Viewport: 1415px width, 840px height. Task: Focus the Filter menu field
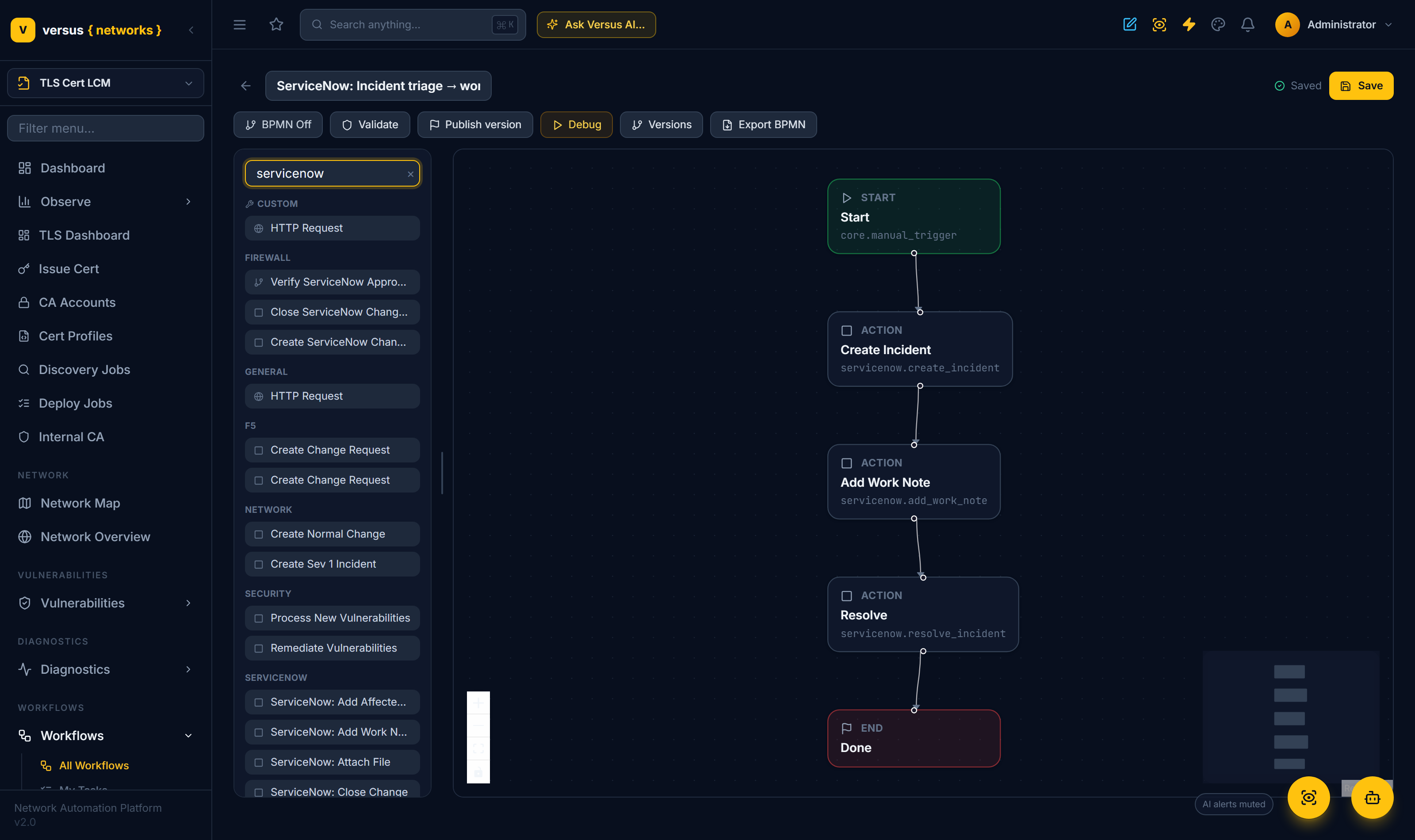click(x=105, y=128)
